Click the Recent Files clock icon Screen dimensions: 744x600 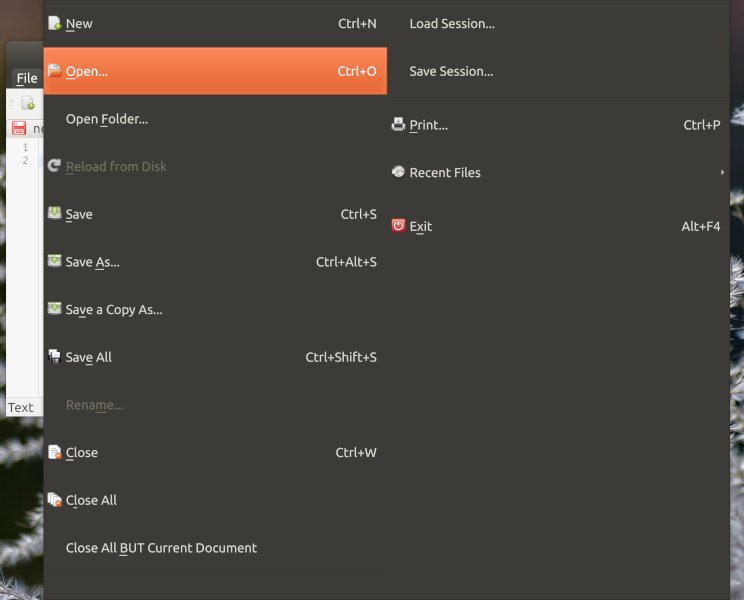[x=398, y=172]
